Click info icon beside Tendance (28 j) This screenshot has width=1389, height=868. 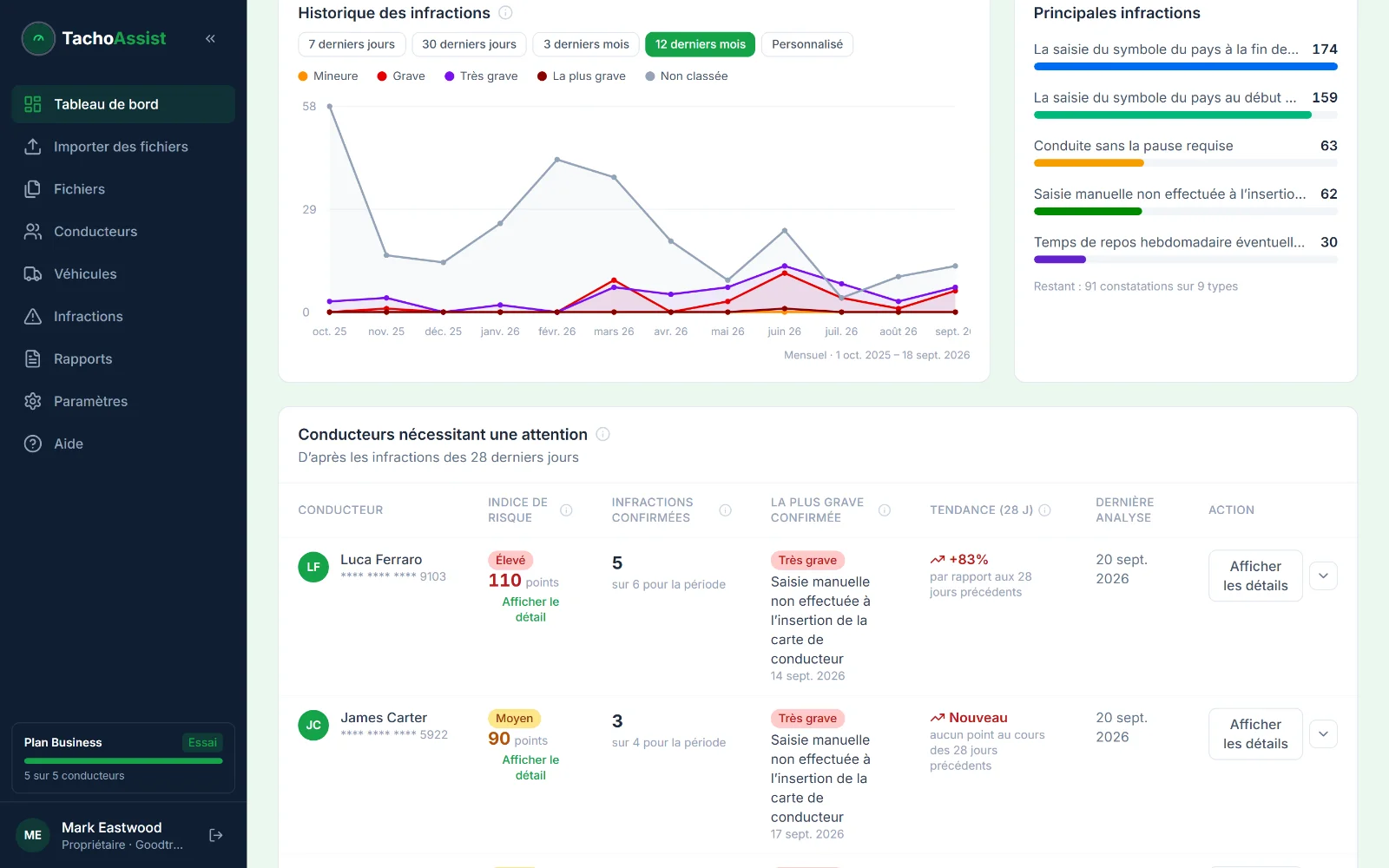(x=1045, y=510)
